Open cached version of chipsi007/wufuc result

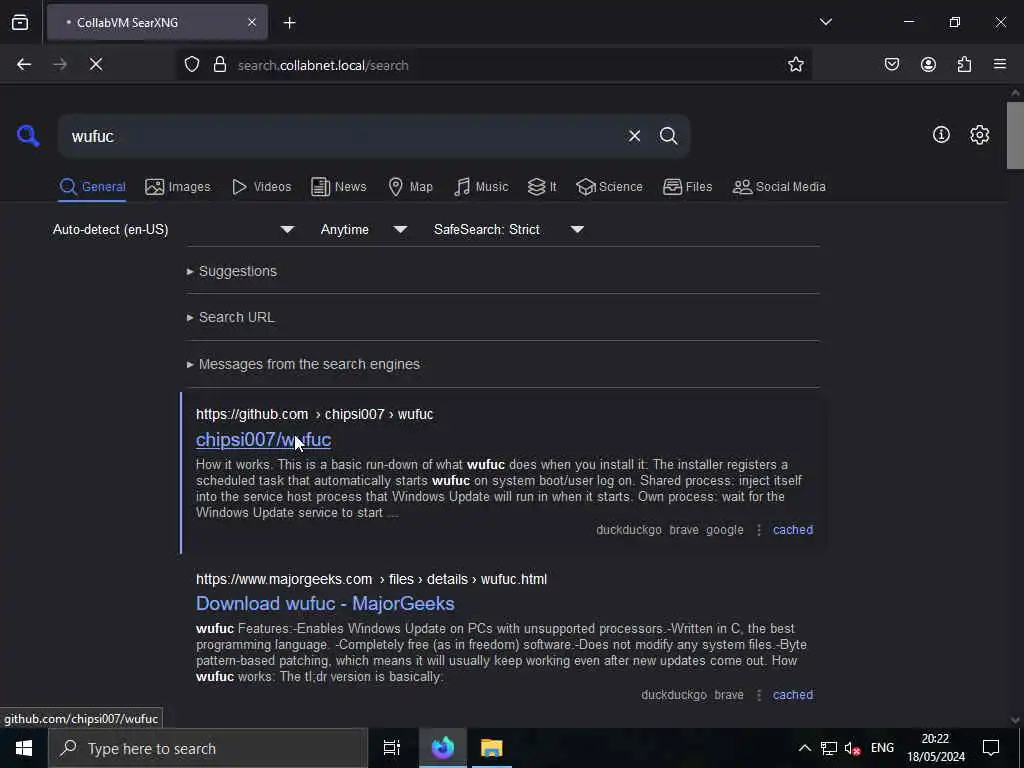(x=793, y=530)
